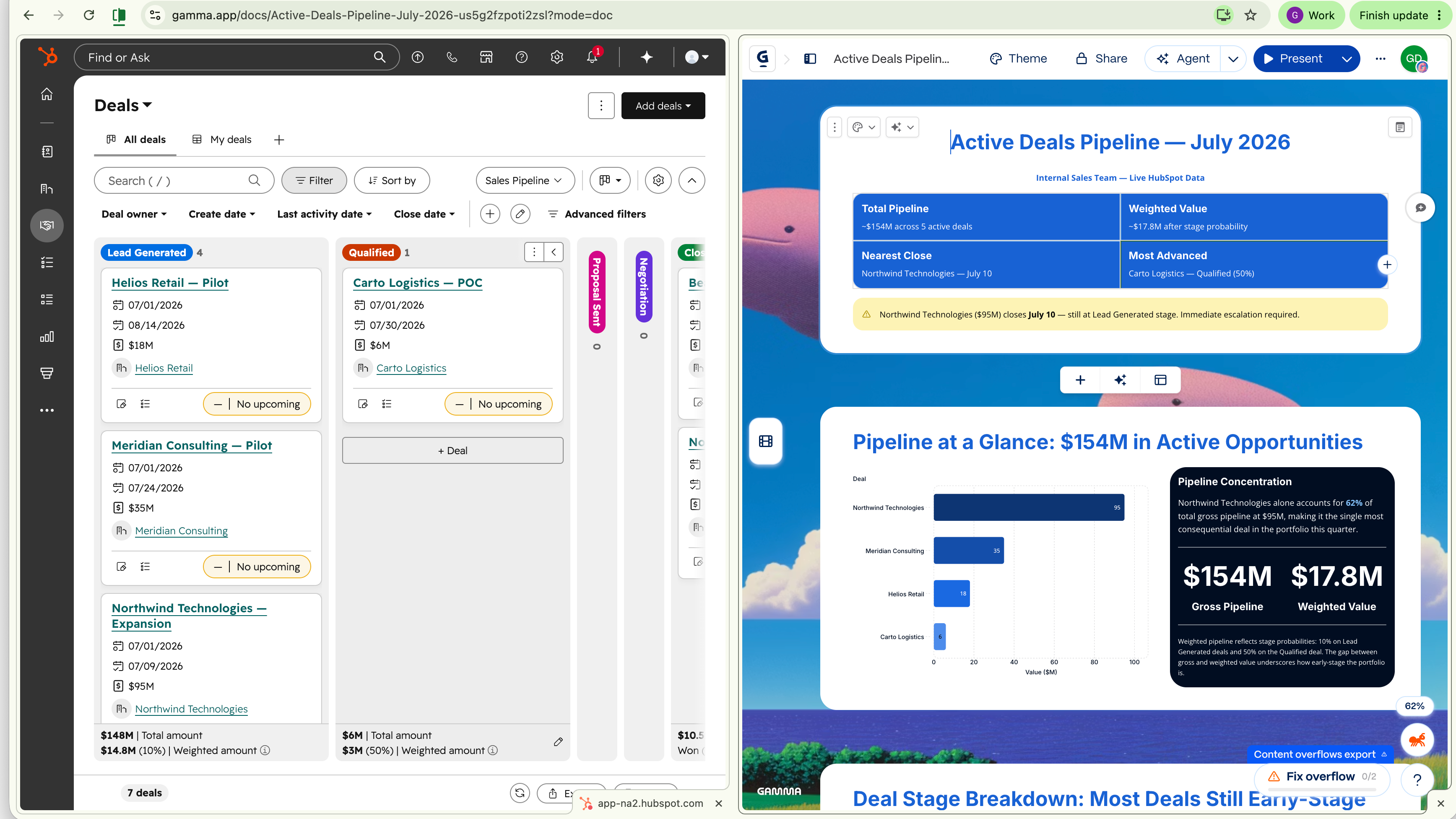Expand the Last activity date filter
This screenshot has width=1456, height=819.
point(325,214)
